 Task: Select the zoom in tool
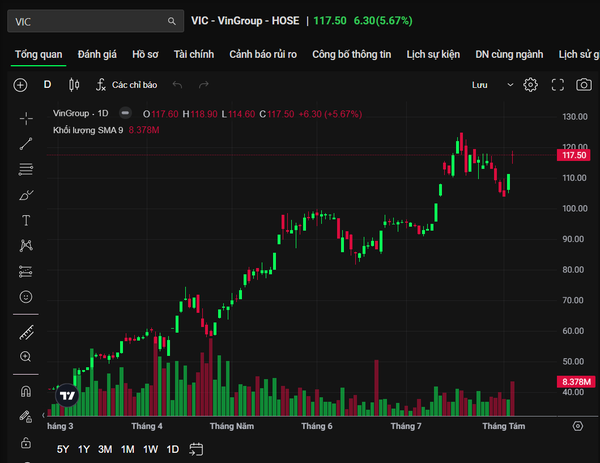tap(26, 357)
